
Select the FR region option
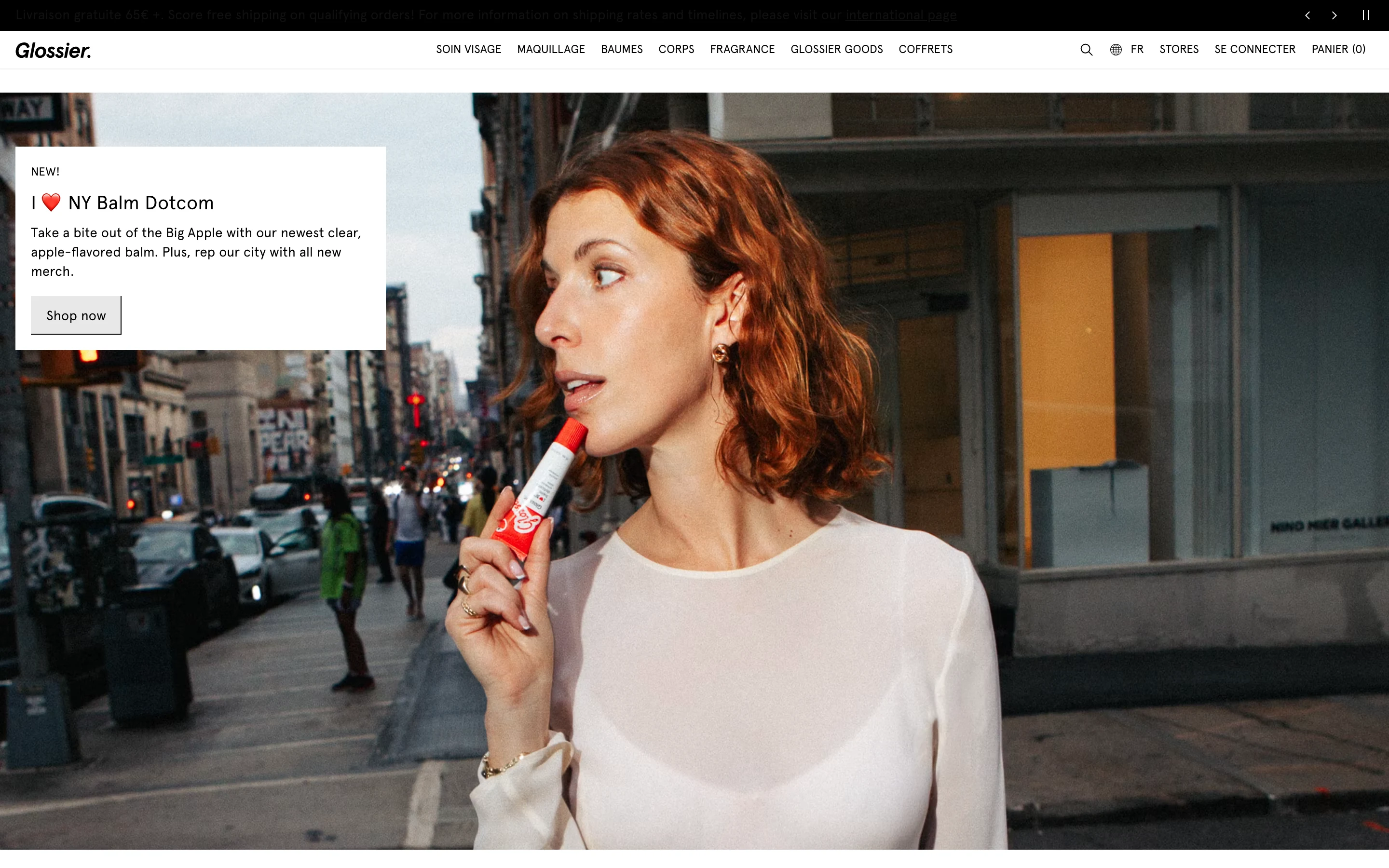click(x=1137, y=49)
